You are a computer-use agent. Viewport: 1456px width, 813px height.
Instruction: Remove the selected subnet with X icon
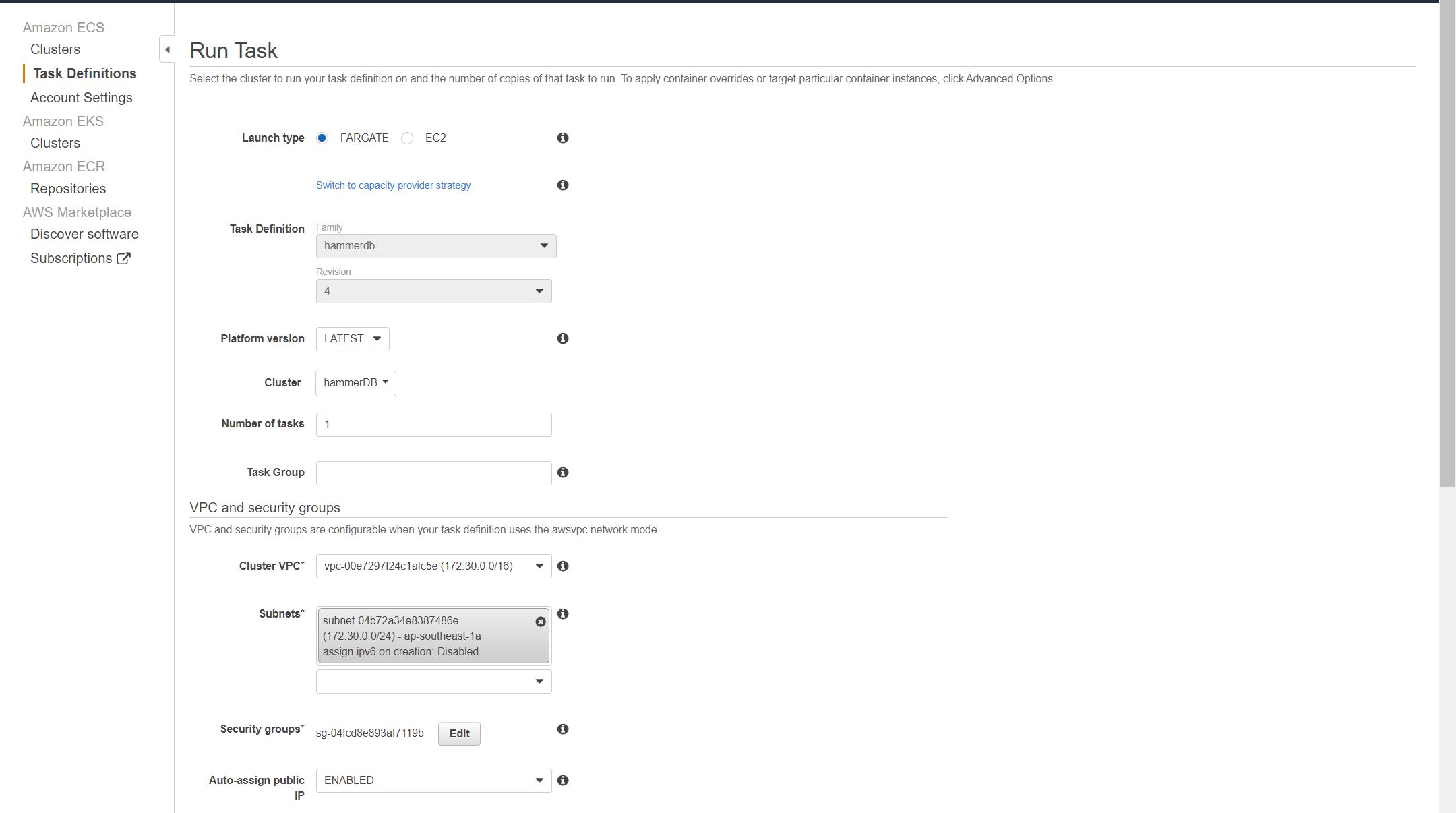pyautogui.click(x=541, y=622)
